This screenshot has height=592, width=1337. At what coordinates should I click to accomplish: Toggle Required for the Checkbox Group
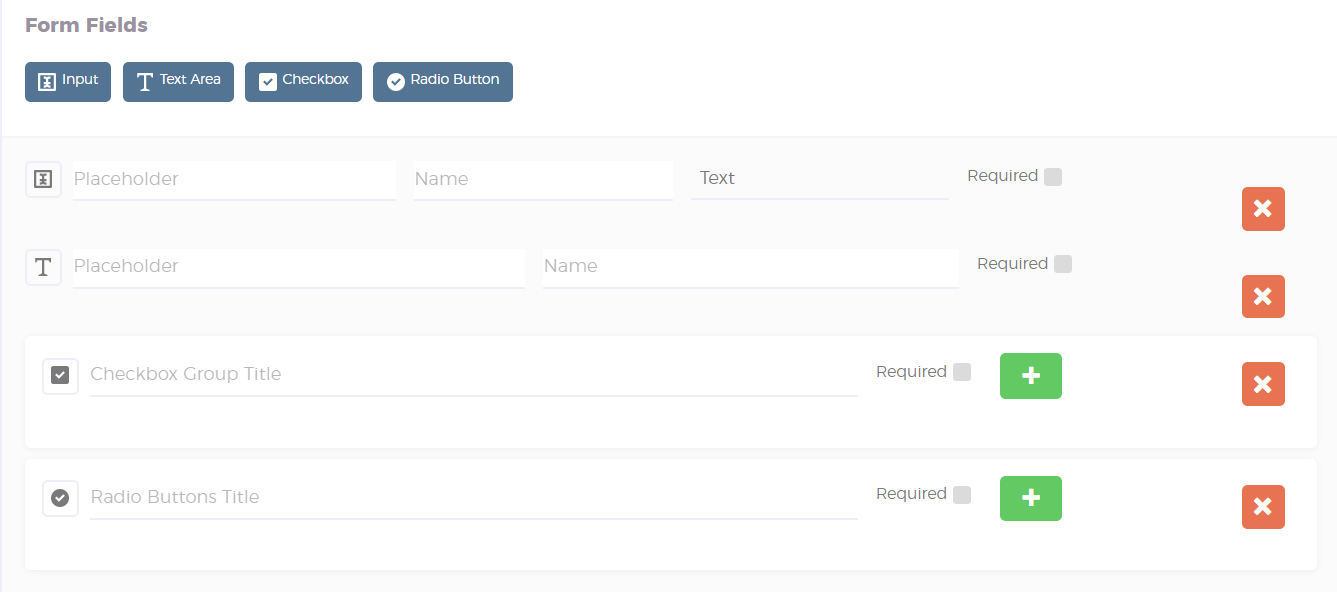point(962,371)
